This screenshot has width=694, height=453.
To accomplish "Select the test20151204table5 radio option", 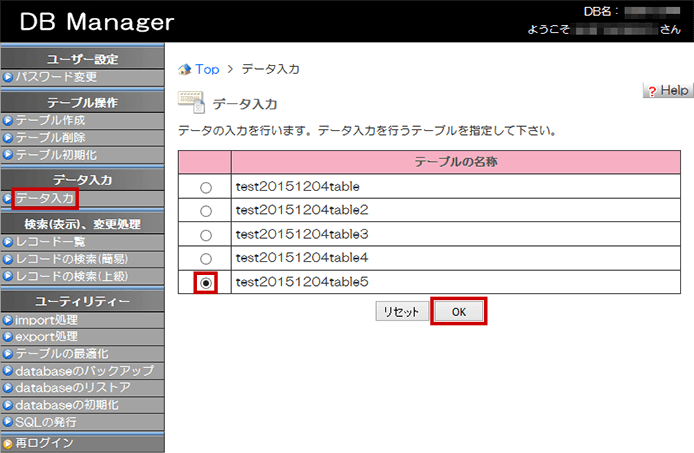I will (206, 283).
